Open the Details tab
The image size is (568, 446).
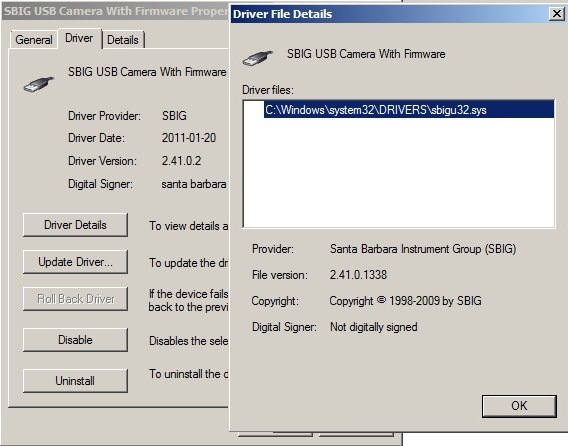click(123, 39)
